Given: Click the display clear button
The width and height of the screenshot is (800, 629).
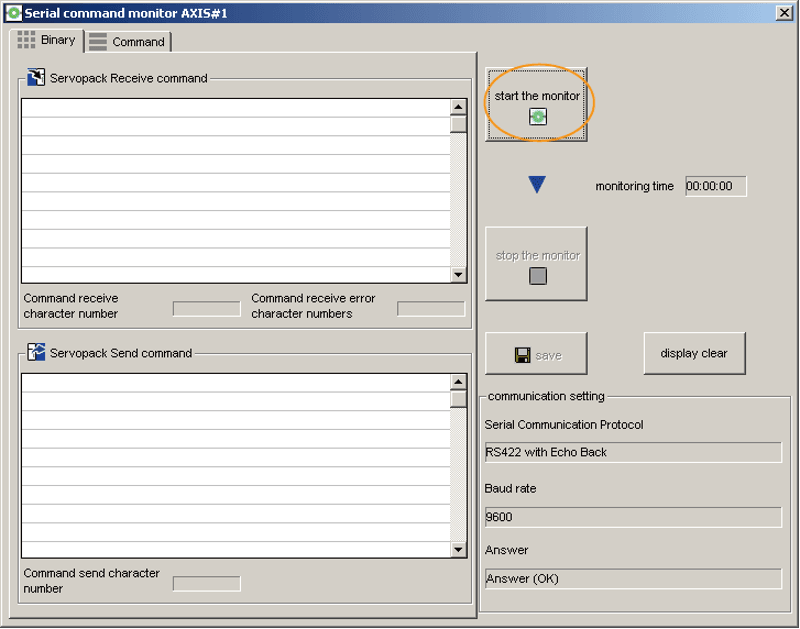Looking at the screenshot, I should 694,353.
